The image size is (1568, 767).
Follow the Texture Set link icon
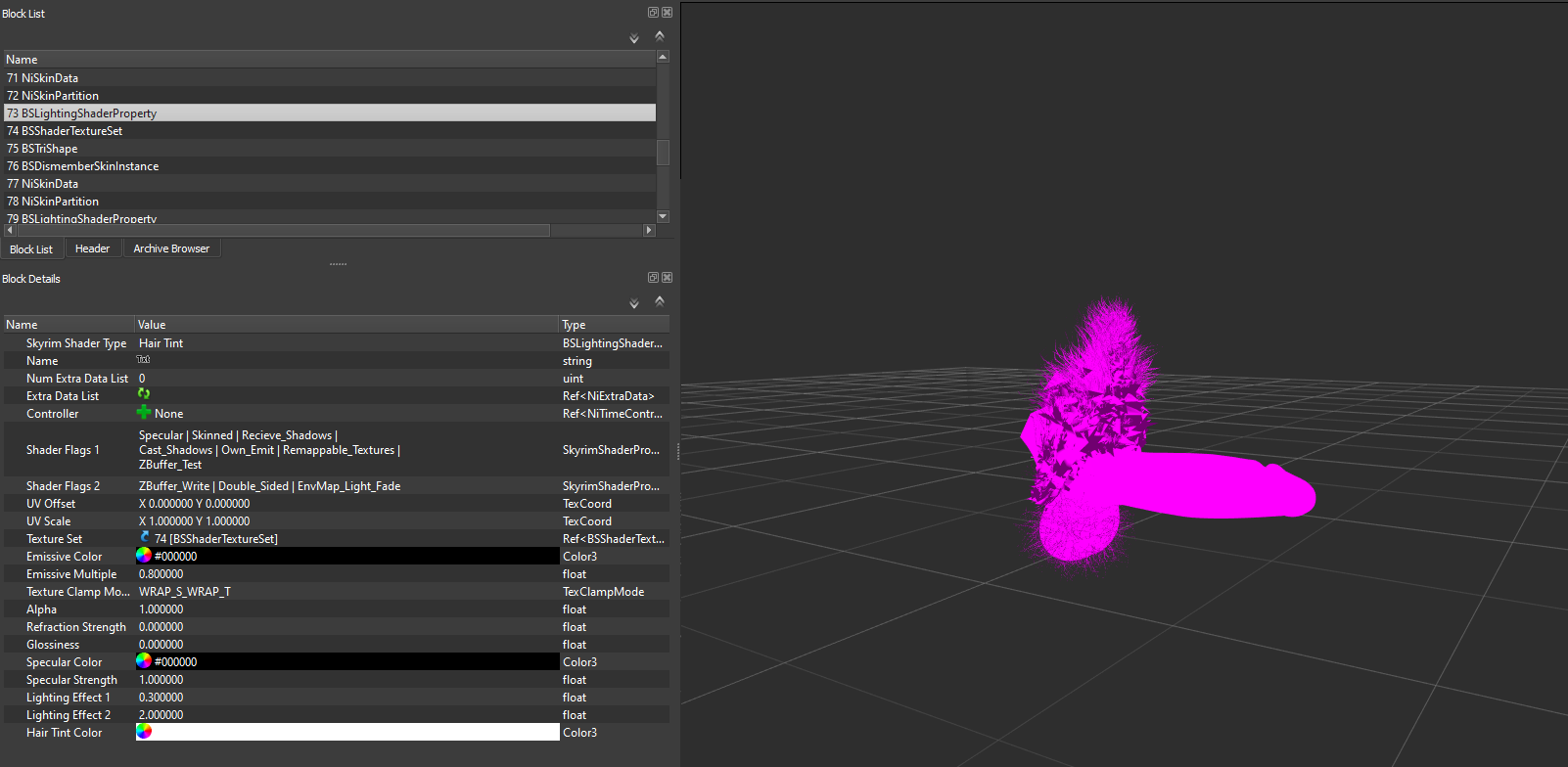point(145,537)
